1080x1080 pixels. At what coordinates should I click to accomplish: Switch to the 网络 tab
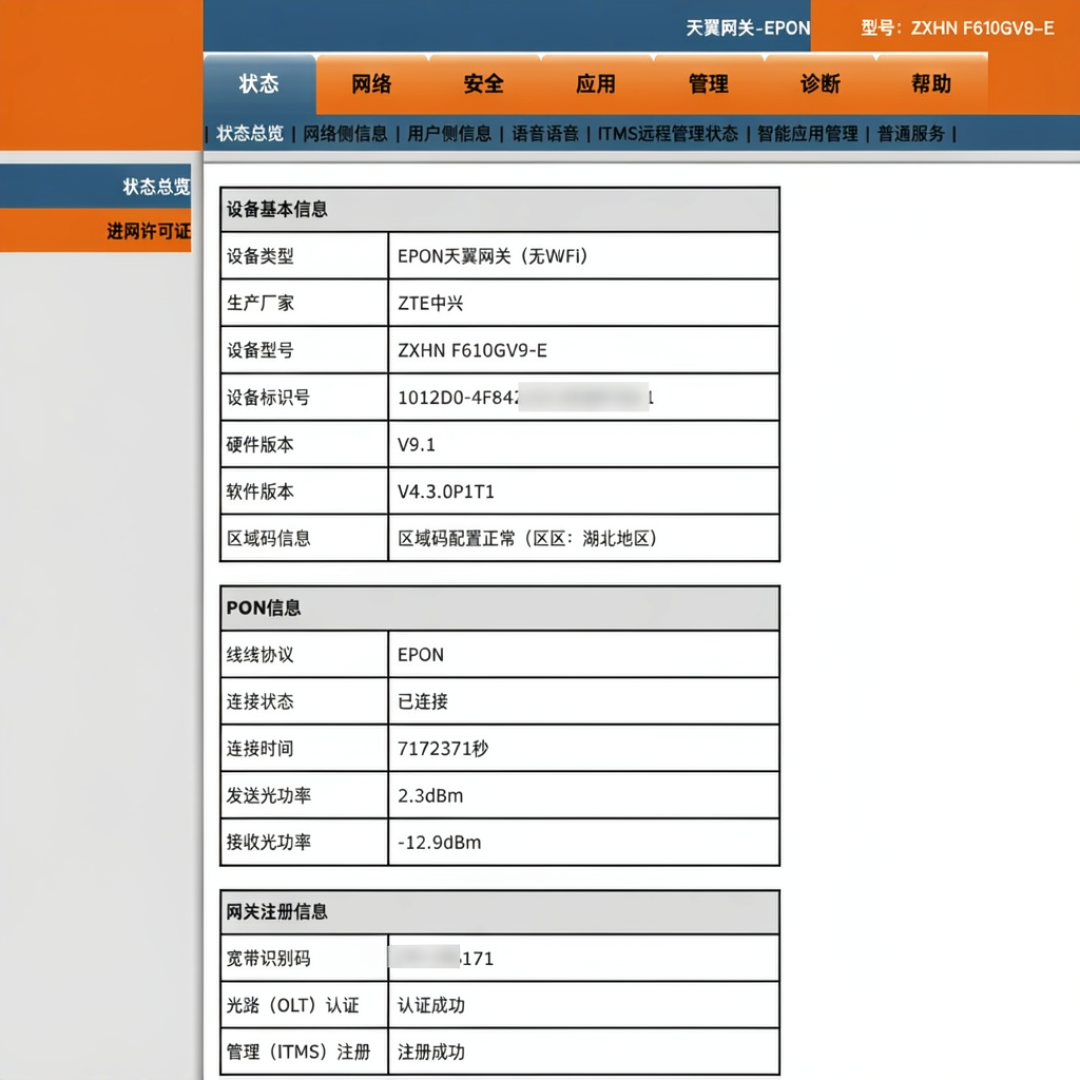tap(371, 84)
